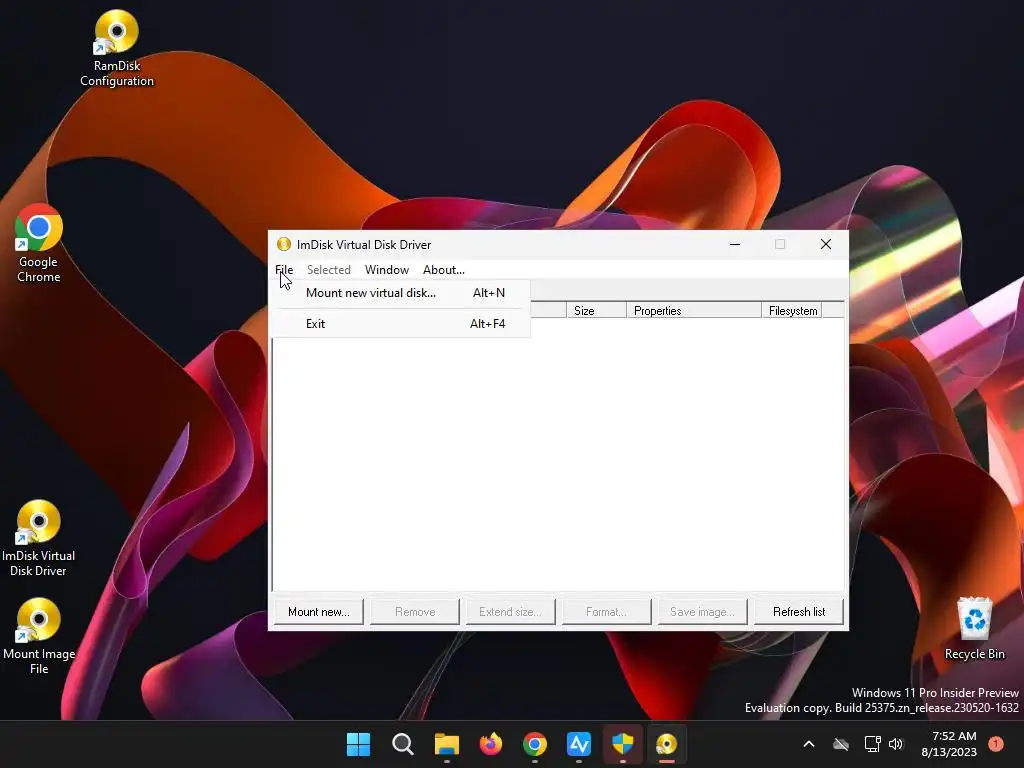Sort by the Properties column header
Image resolution: width=1024 pixels, height=768 pixels.
click(x=694, y=310)
